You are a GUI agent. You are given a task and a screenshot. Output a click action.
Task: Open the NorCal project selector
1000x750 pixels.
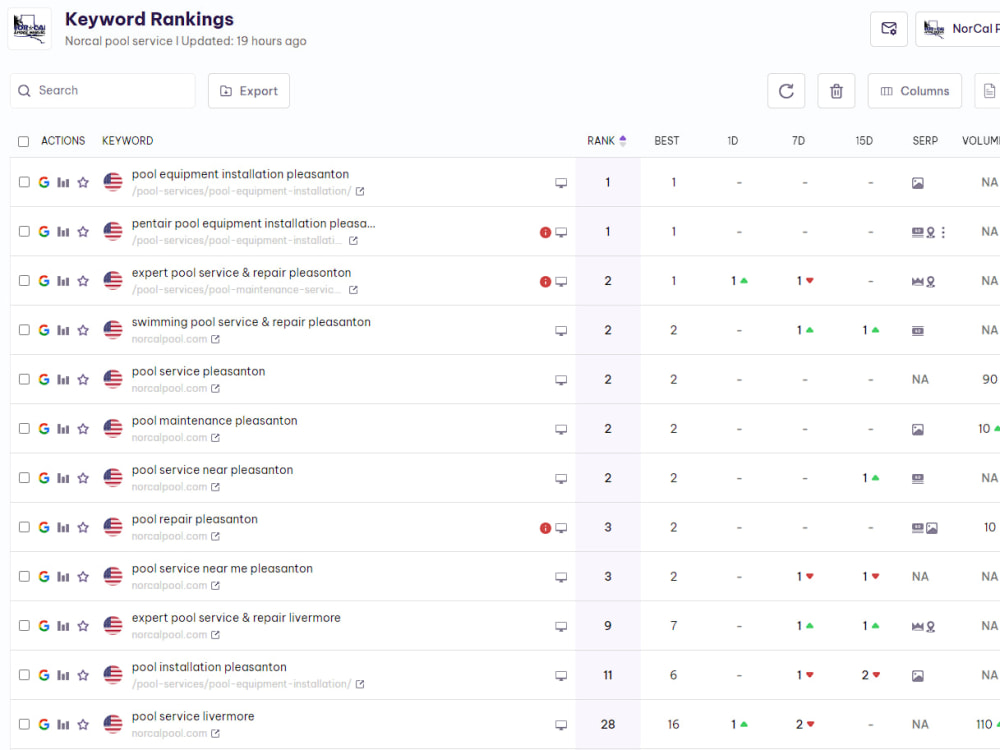pyautogui.click(x=958, y=29)
